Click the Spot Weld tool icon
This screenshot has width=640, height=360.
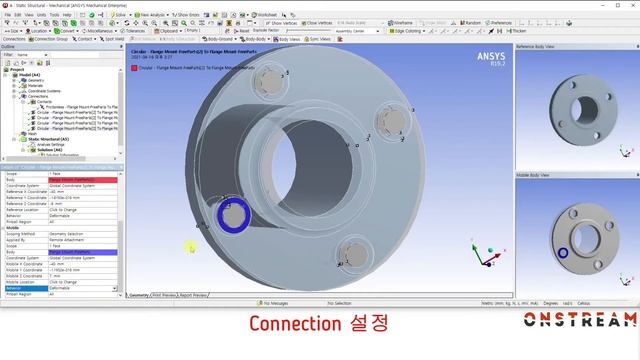pos(102,39)
